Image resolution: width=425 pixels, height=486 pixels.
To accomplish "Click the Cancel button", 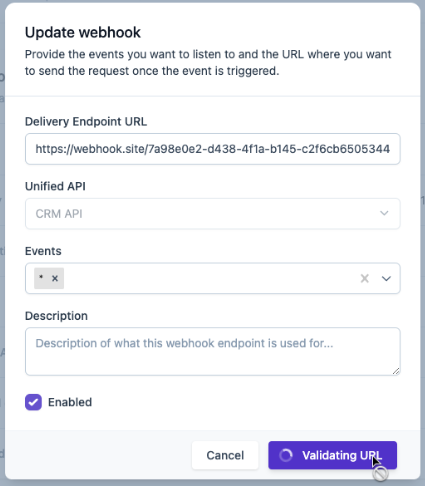I will point(225,455).
